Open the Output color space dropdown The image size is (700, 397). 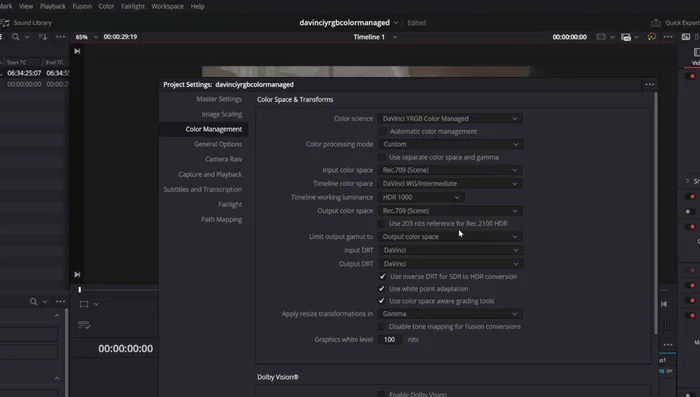coord(450,211)
